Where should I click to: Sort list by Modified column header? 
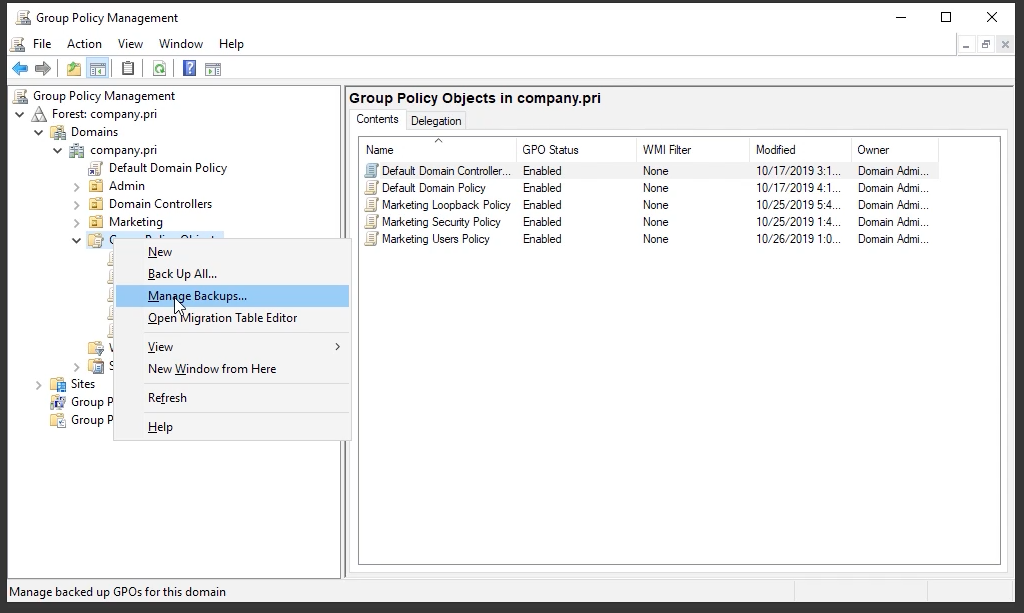tap(775, 150)
